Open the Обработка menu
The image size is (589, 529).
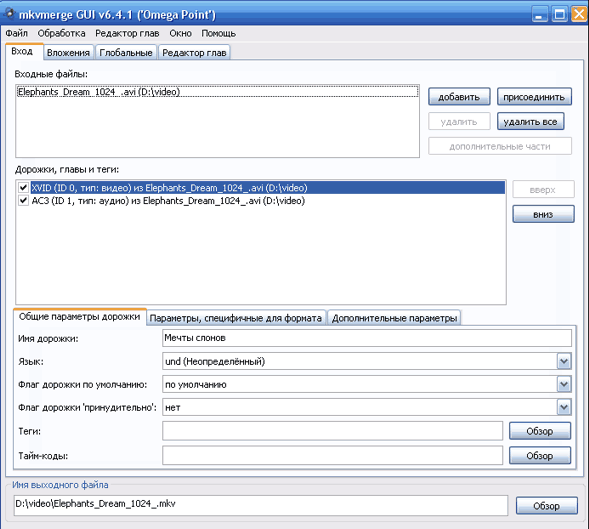[61, 33]
